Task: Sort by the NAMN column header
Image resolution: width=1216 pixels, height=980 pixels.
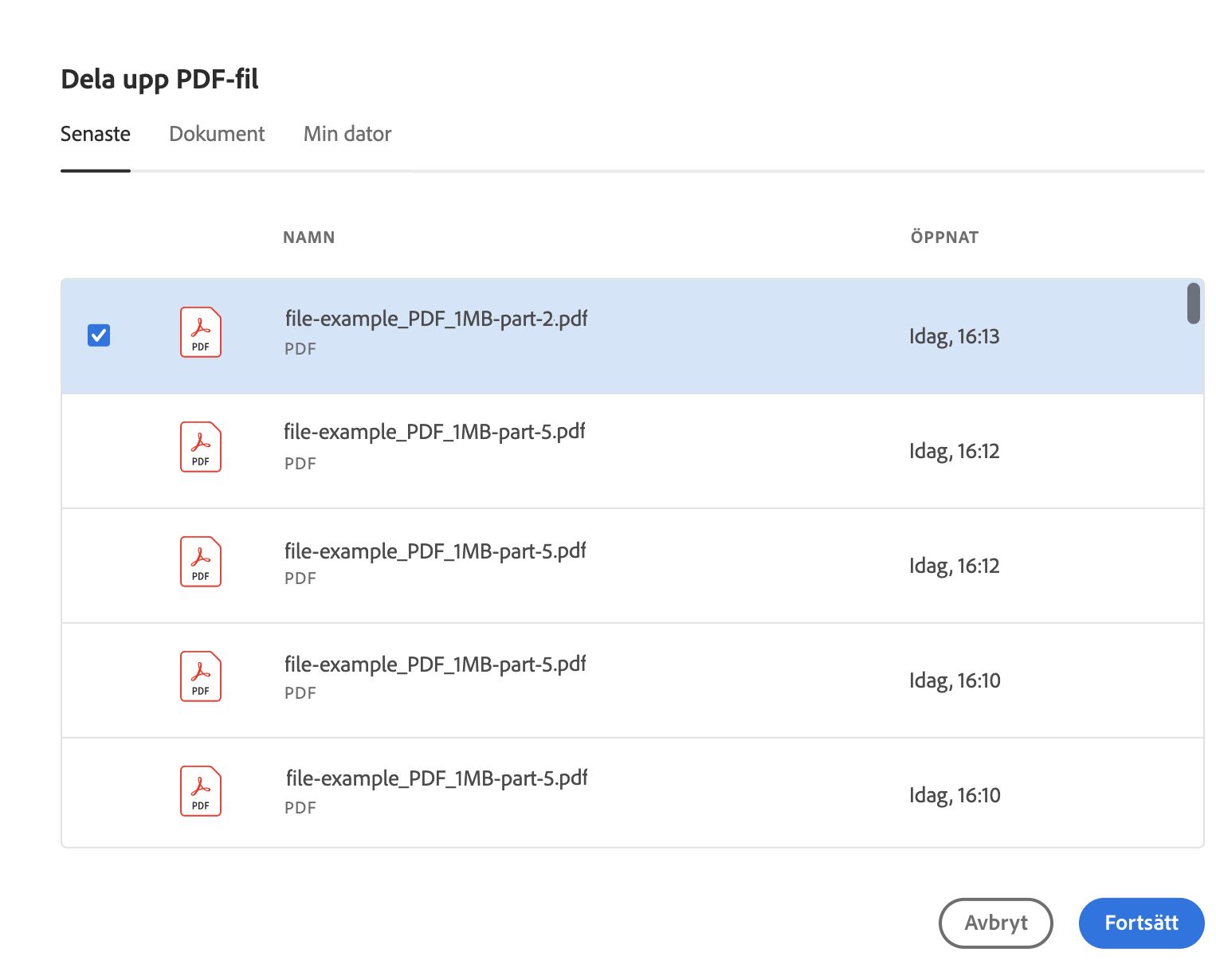Action: (x=309, y=237)
